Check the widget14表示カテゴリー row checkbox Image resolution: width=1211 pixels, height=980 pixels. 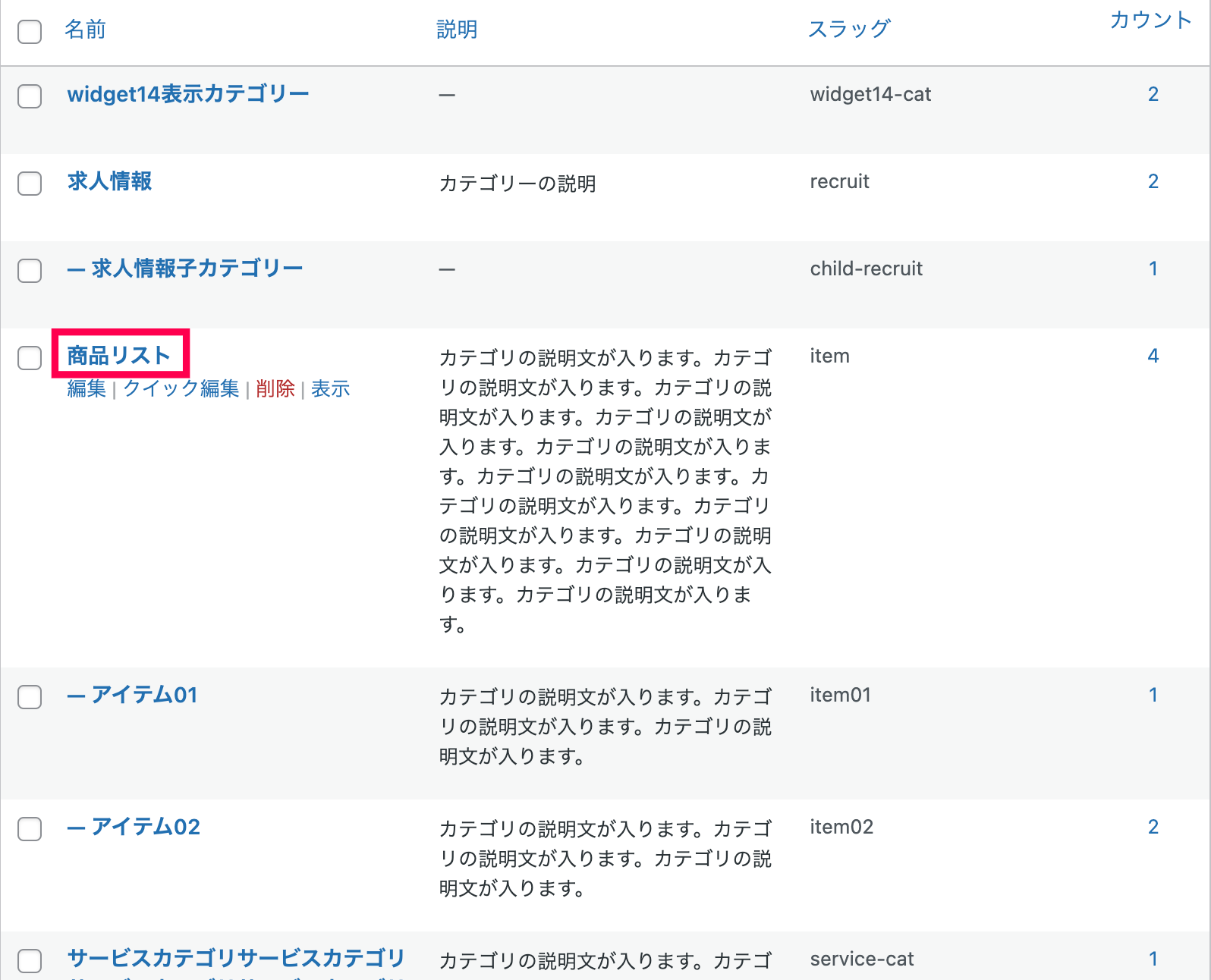pyautogui.click(x=30, y=96)
